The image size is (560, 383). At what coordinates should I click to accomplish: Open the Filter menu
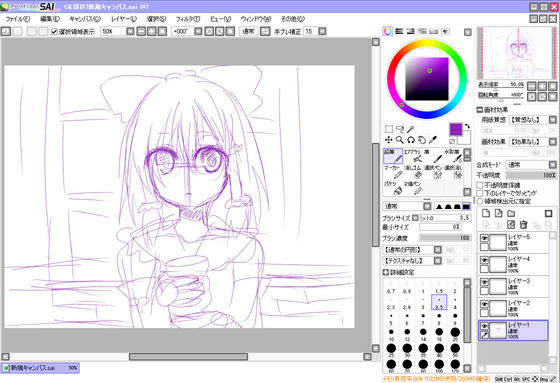[x=188, y=19]
